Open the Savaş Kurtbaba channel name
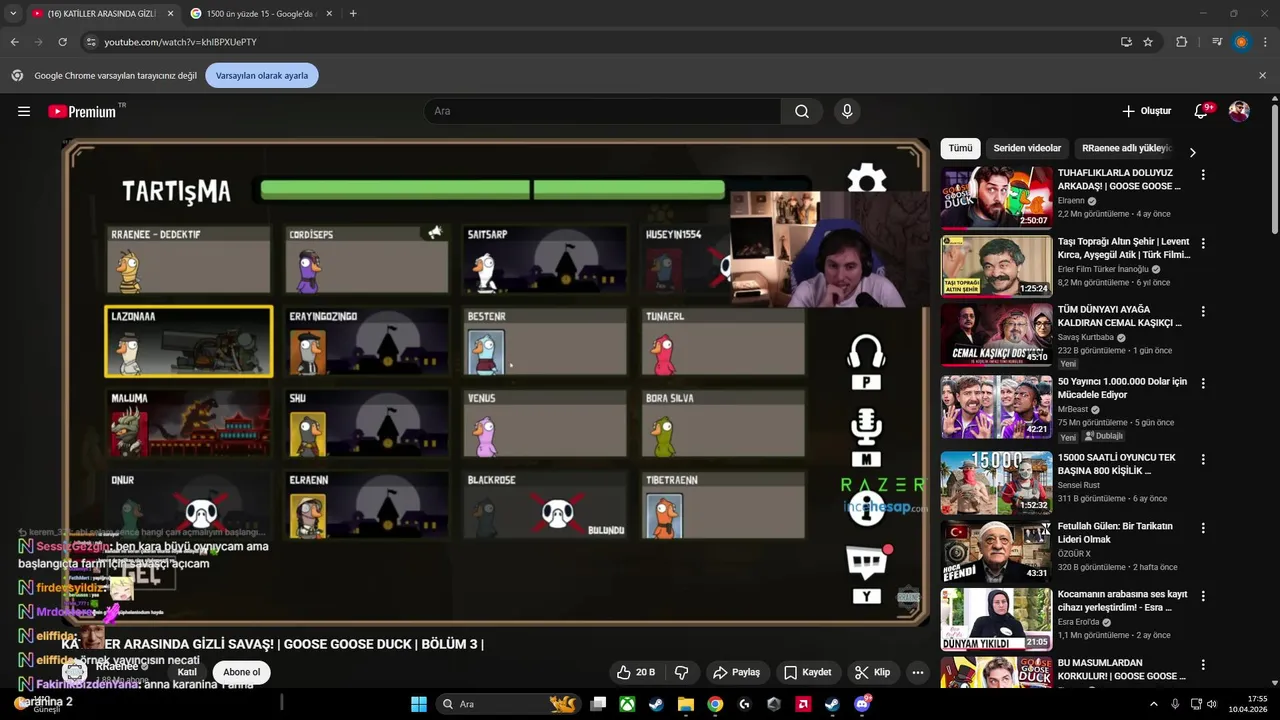The height and width of the screenshot is (720, 1280). [1086, 337]
